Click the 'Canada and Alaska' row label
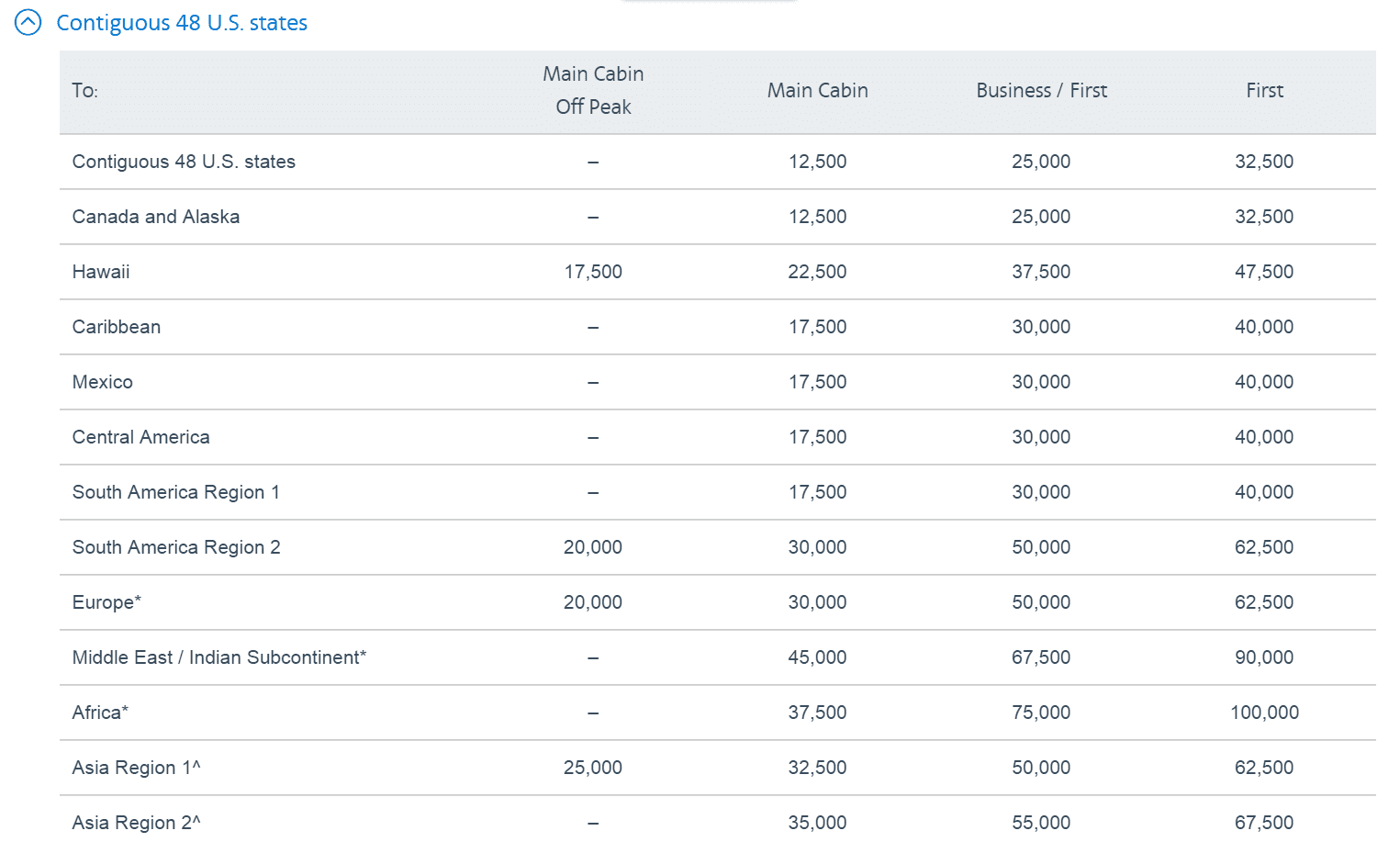Screen dimensions: 1400x842 click(156, 217)
